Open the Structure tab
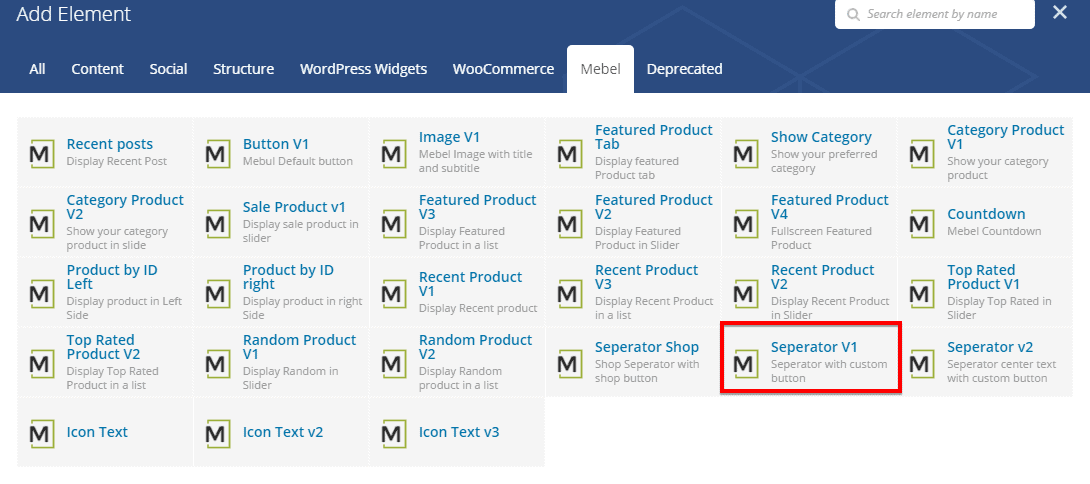Image resolution: width=1090 pixels, height=484 pixels. [x=243, y=69]
